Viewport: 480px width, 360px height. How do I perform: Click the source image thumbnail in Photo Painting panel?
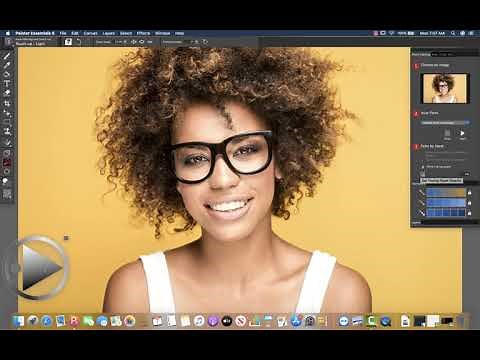pos(445,88)
